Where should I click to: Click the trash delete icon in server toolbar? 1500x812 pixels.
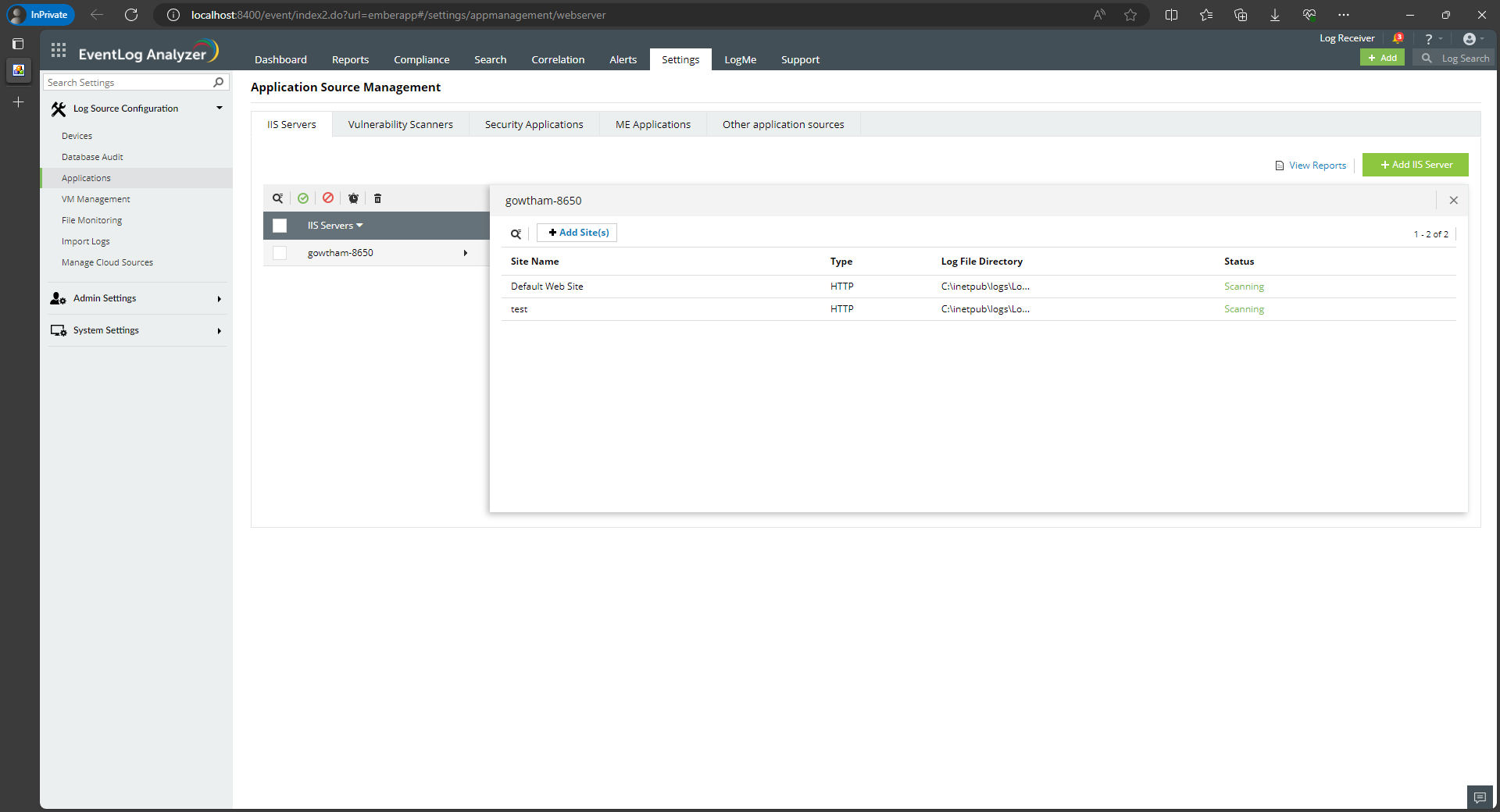pyautogui.click(x=377, y=198)
